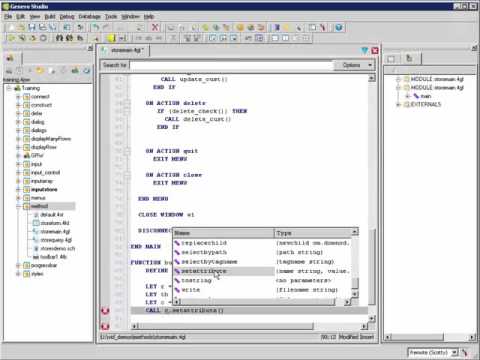Image resolution: width=480 pixels, height=360 pixels.
Task: Click the refresh icon in the project panel toolbar
Action: coord(87,70)
